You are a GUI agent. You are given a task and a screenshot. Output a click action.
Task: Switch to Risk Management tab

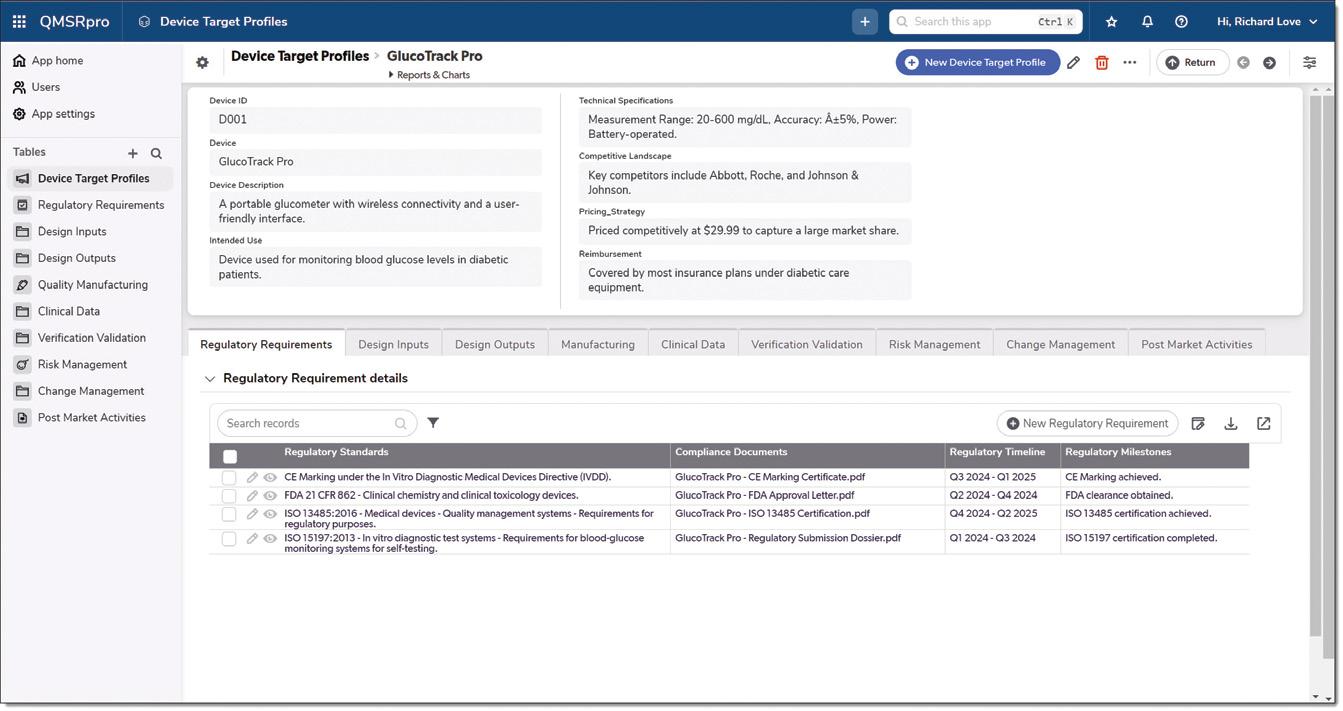[x=934, y=343]
